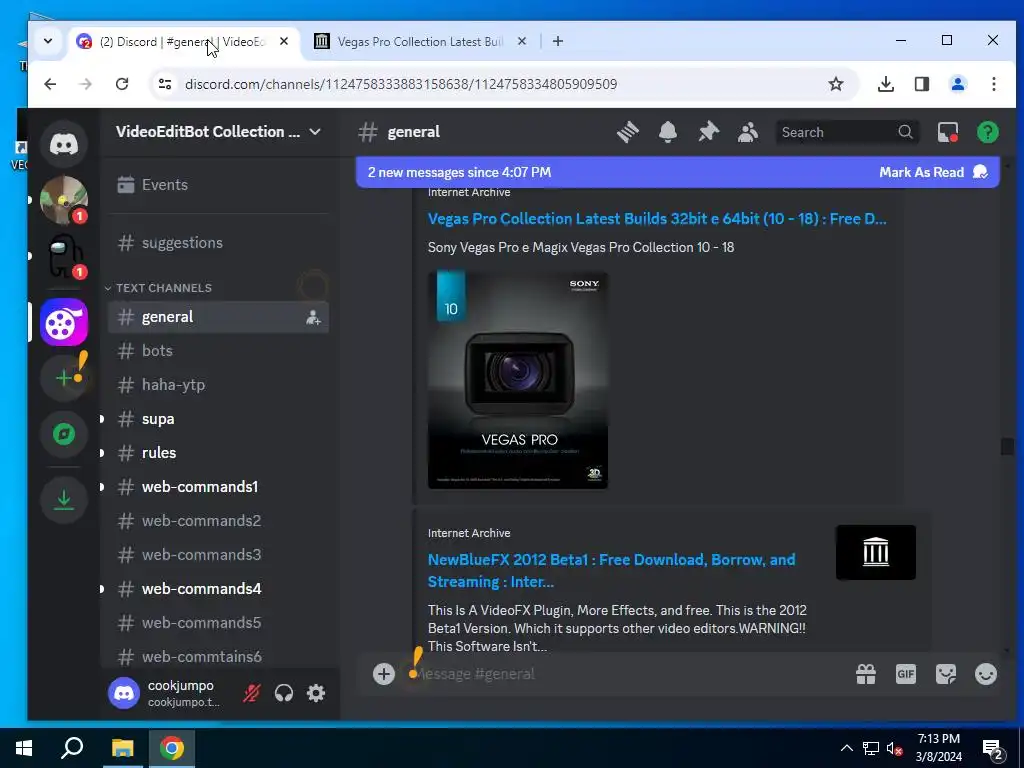Viewport: 1024px width, 768px height.
Task: Open the server with green avatar
Action: [x=63, y=200]
